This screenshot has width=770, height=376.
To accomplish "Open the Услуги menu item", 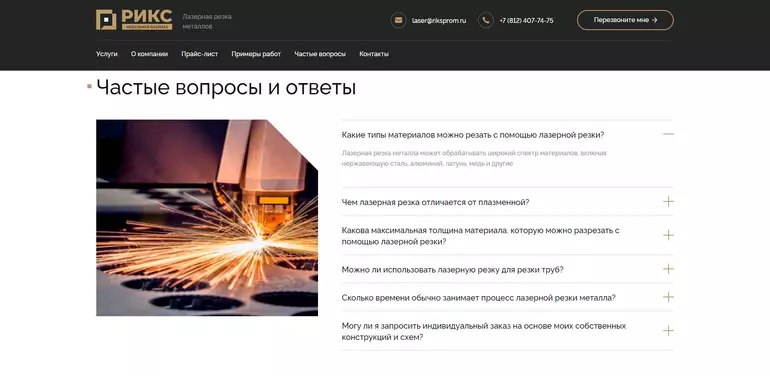I will tap(107, 54).
